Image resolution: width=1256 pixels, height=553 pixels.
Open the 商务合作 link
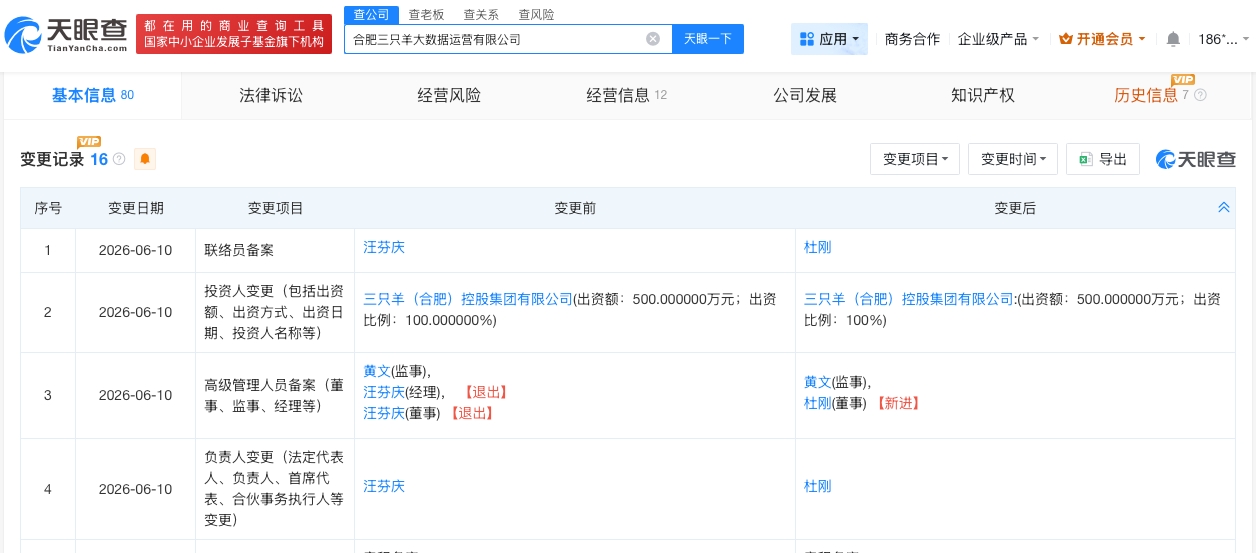tap(912, 39)
